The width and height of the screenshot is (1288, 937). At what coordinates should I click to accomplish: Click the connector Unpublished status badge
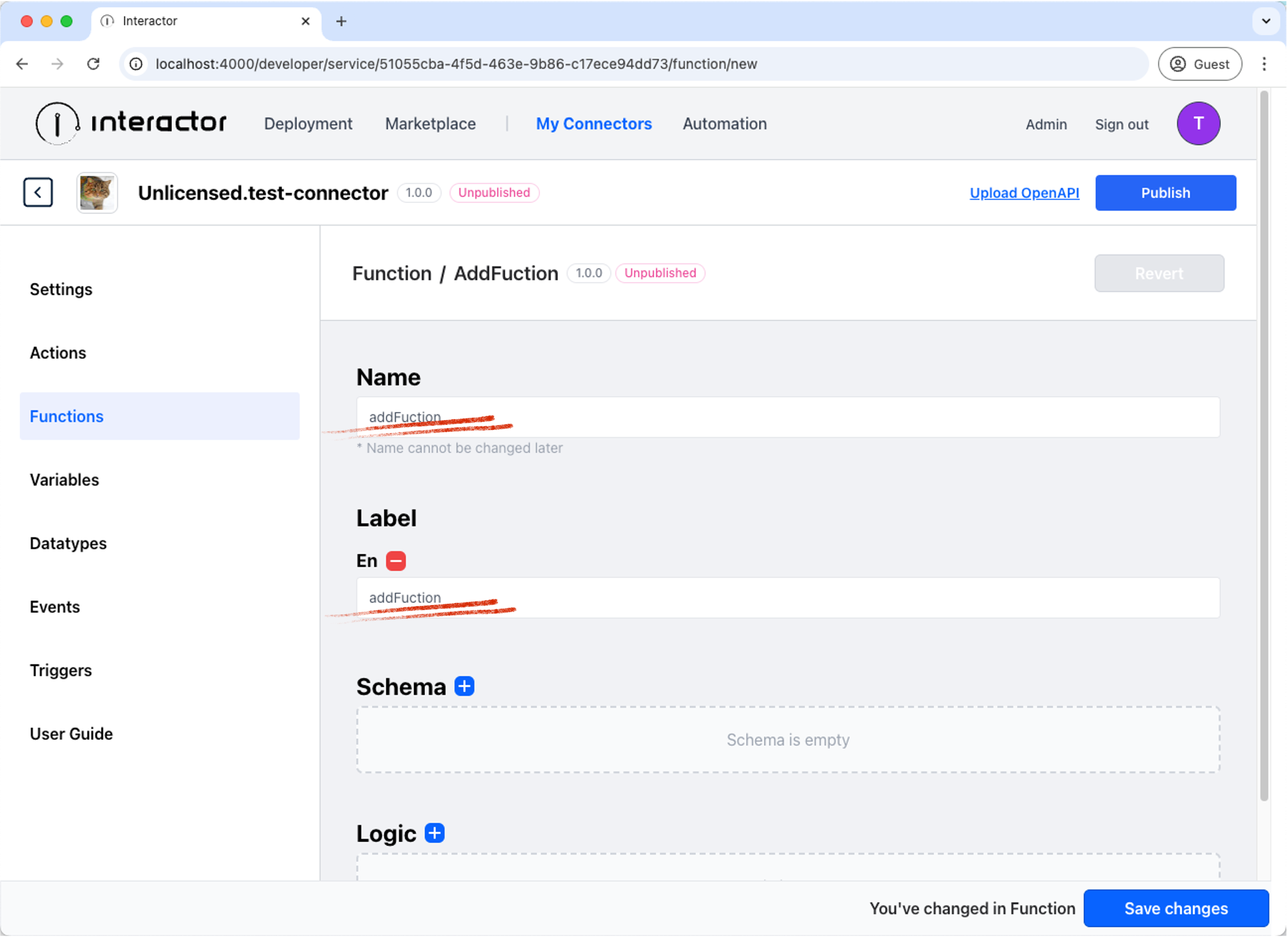[x=494, y=193]
